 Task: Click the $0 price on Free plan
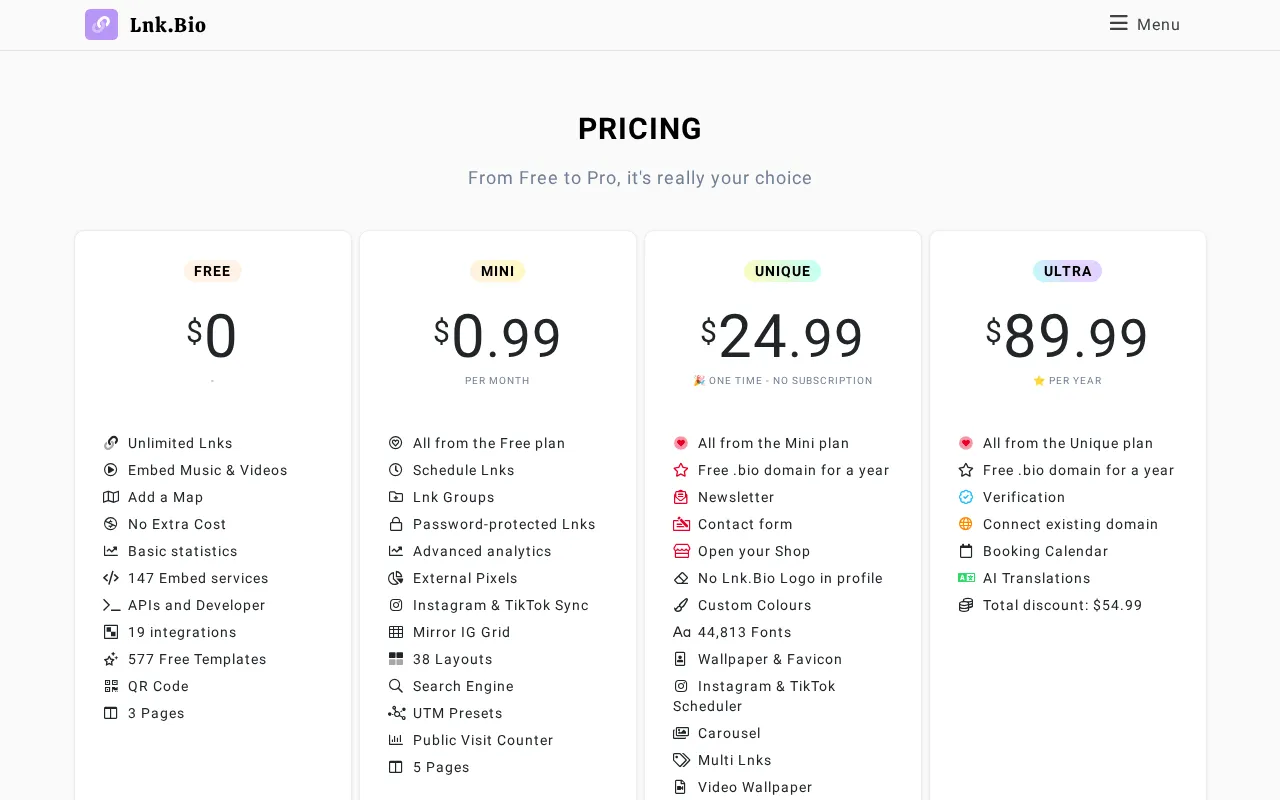[212, 336]
